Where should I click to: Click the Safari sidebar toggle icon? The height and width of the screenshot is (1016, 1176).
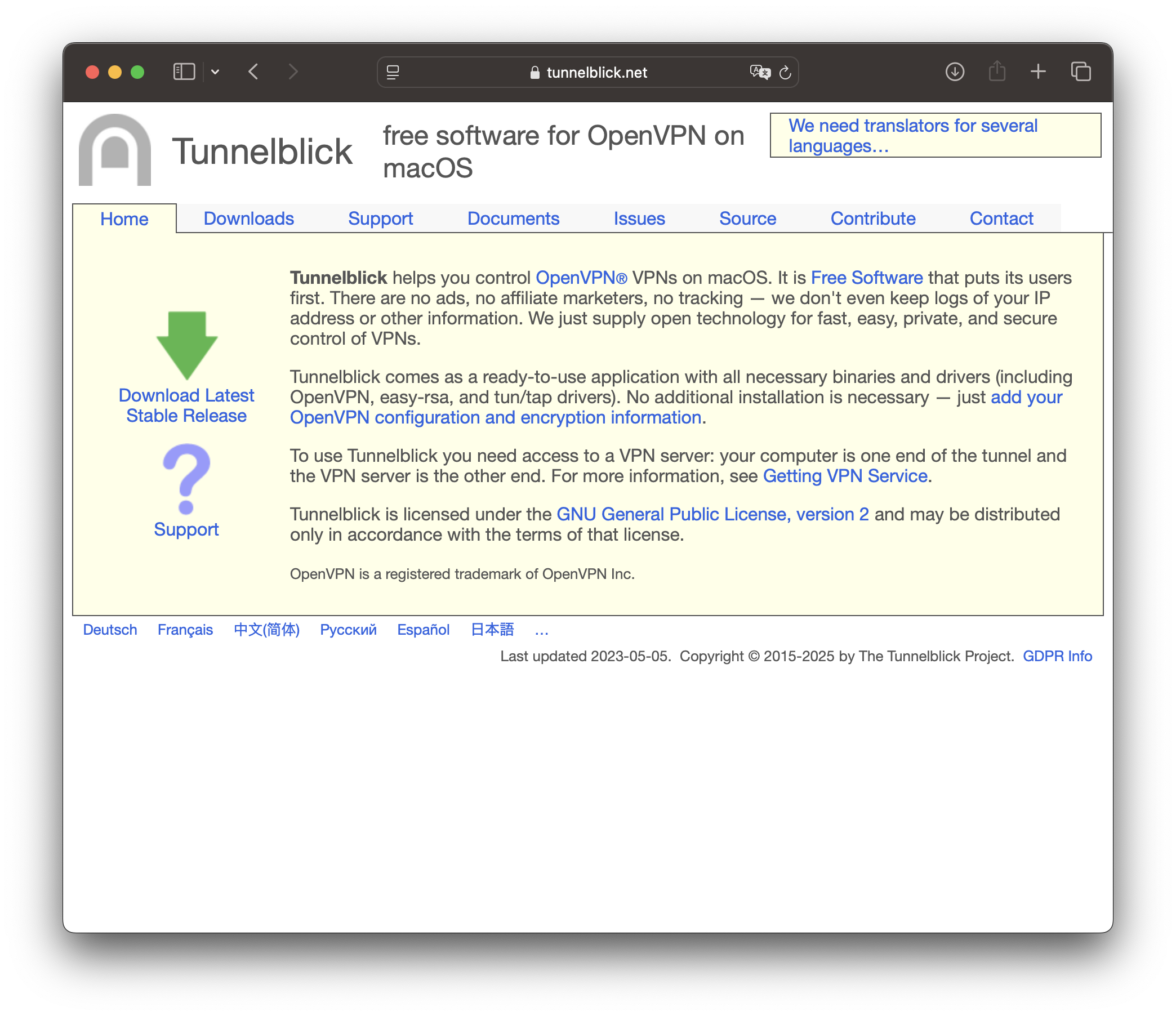click(184, 72)
